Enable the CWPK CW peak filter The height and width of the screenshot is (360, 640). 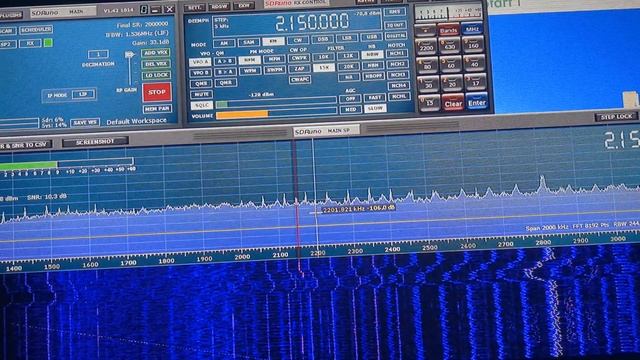tap(299, 58)
